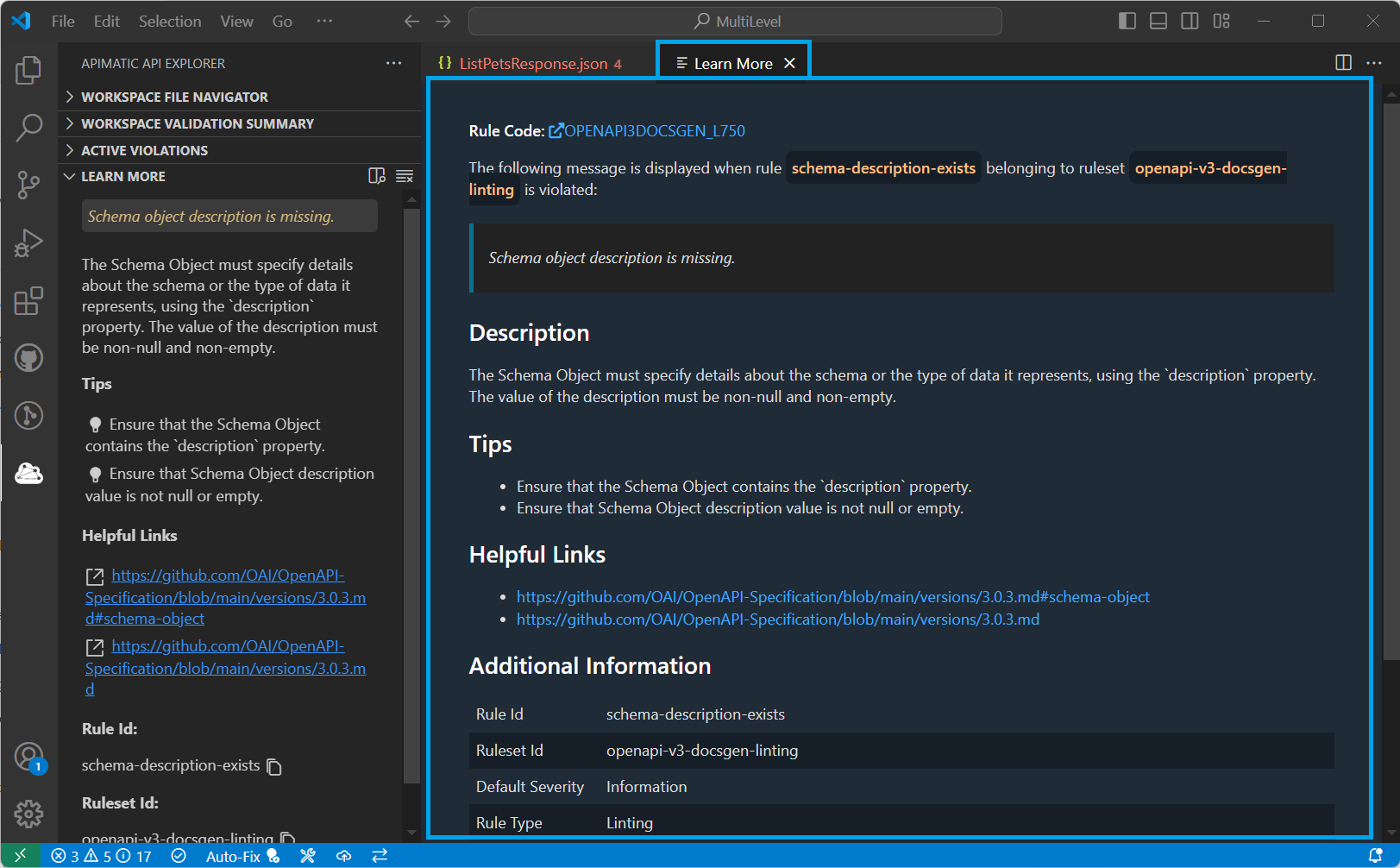This screenshot has width=1400, height=868.
Task: Close the Learn More tab
Action: [x=789, y=63]
